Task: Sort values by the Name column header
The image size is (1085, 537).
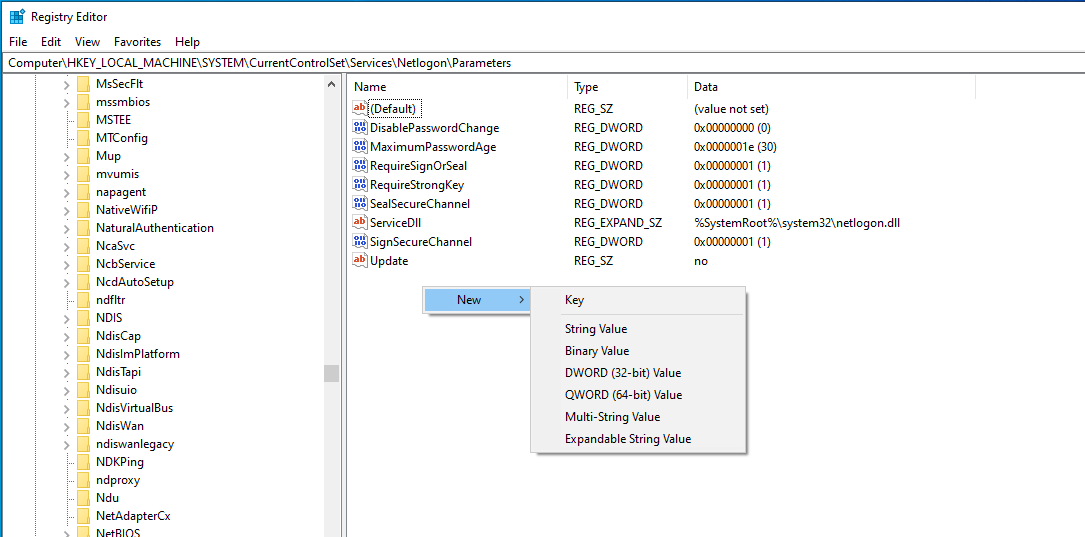Action: (458, 87)
